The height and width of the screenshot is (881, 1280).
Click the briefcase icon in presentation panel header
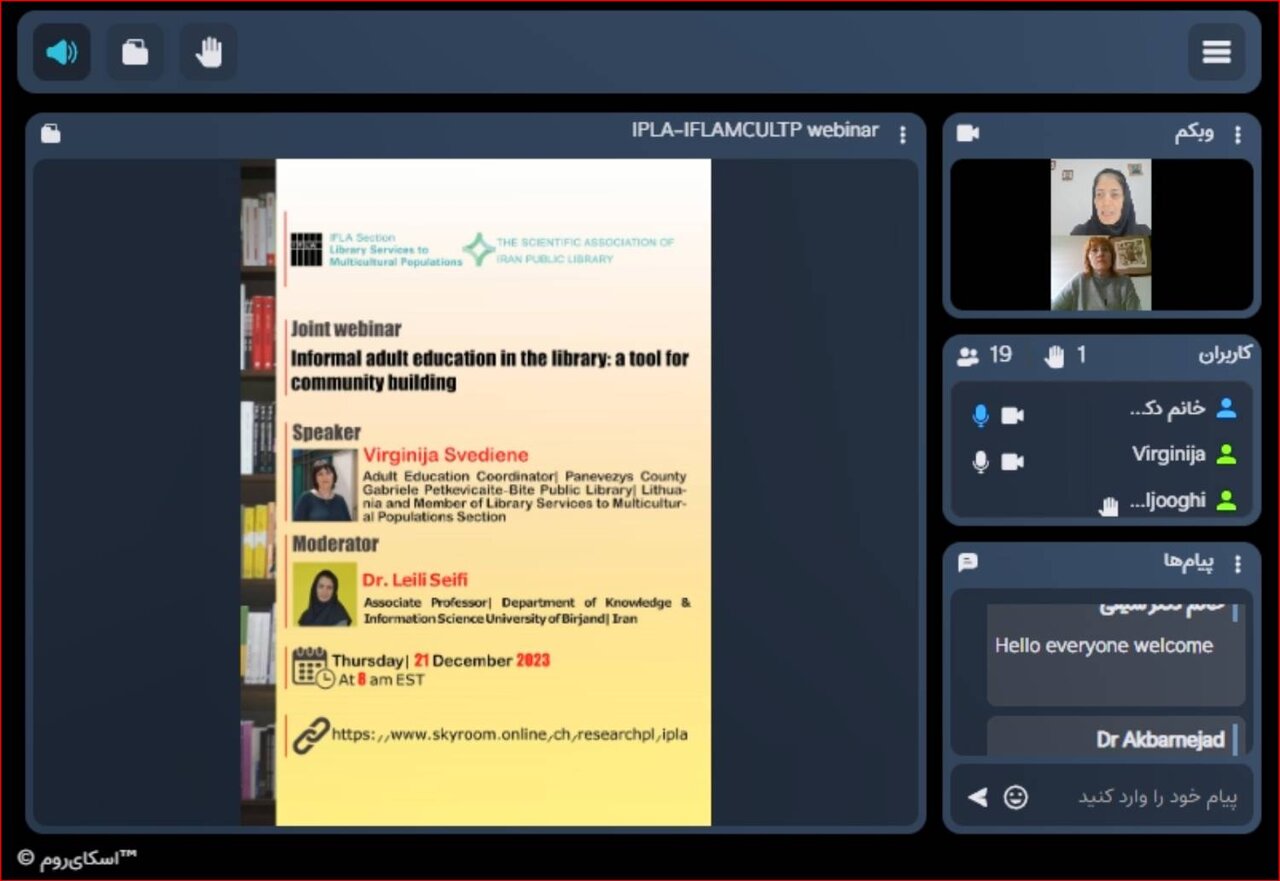pos(50,133)
